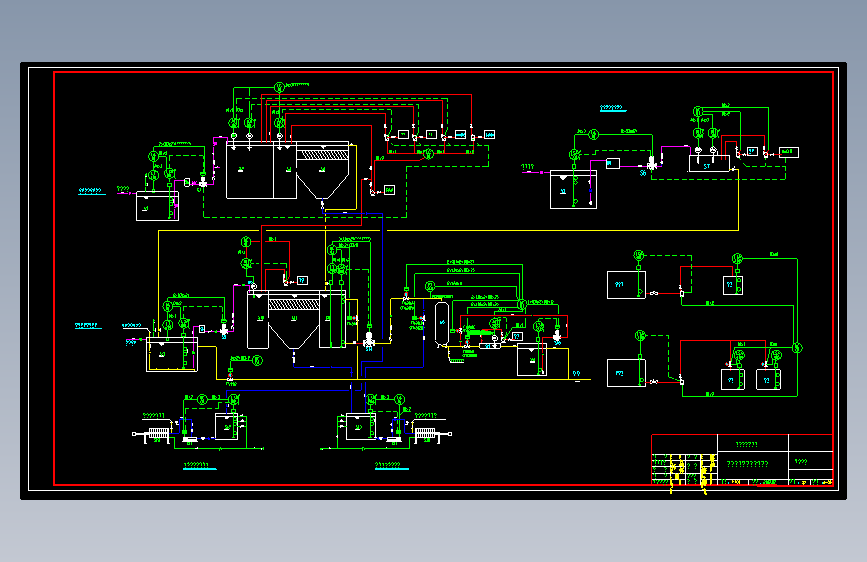Image resolution: width=867 pixels, height=562 pixels.
Task: Click the long question-mark title in the title block
Action: pyautogui.click(x=747, y=464)
